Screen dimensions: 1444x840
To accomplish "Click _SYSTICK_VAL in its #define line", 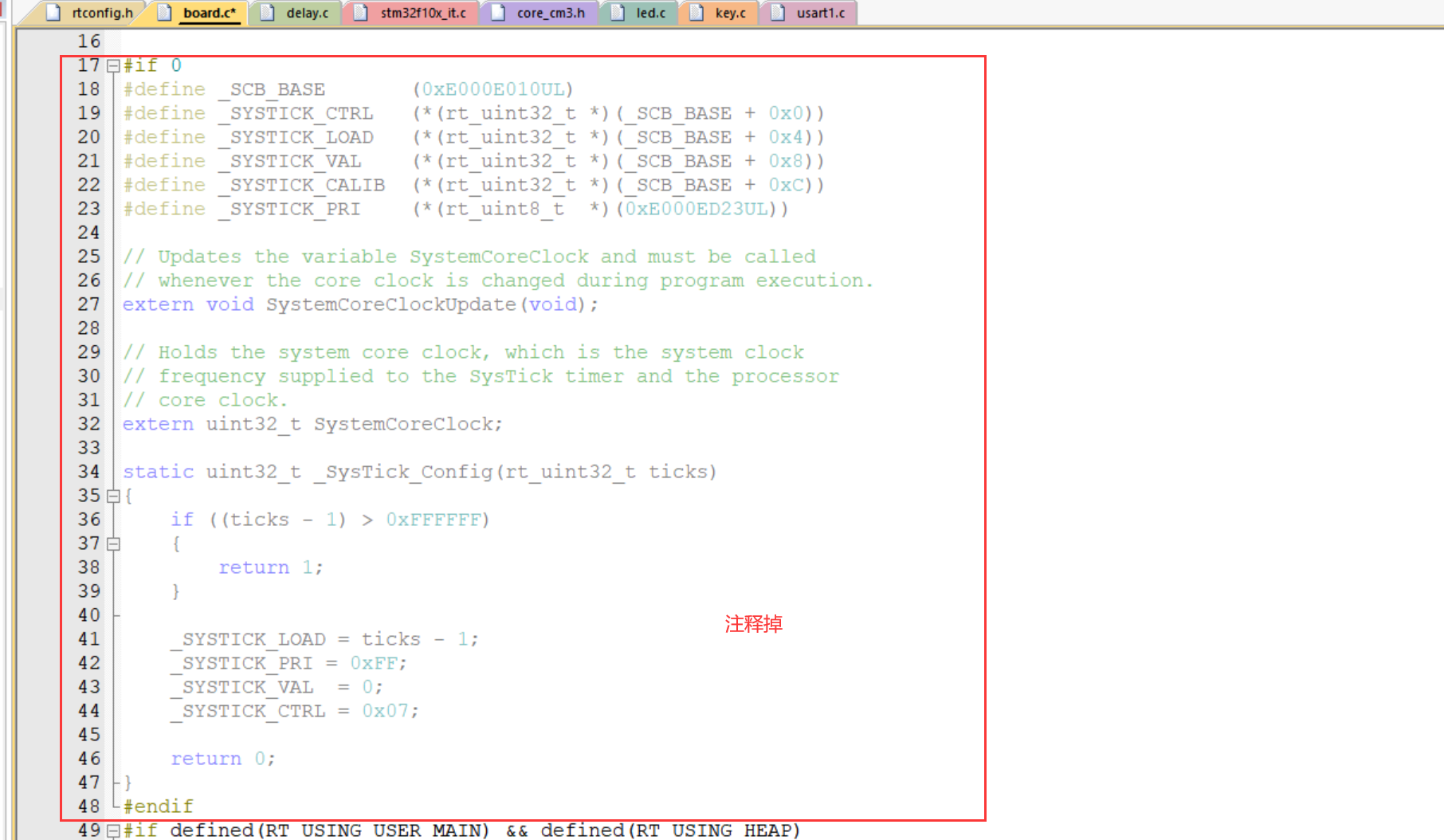I will click(x=290, y=161).
